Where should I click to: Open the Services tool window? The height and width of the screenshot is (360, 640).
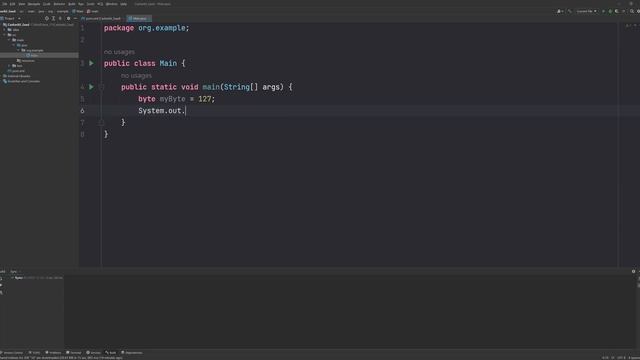coord(94,353)
